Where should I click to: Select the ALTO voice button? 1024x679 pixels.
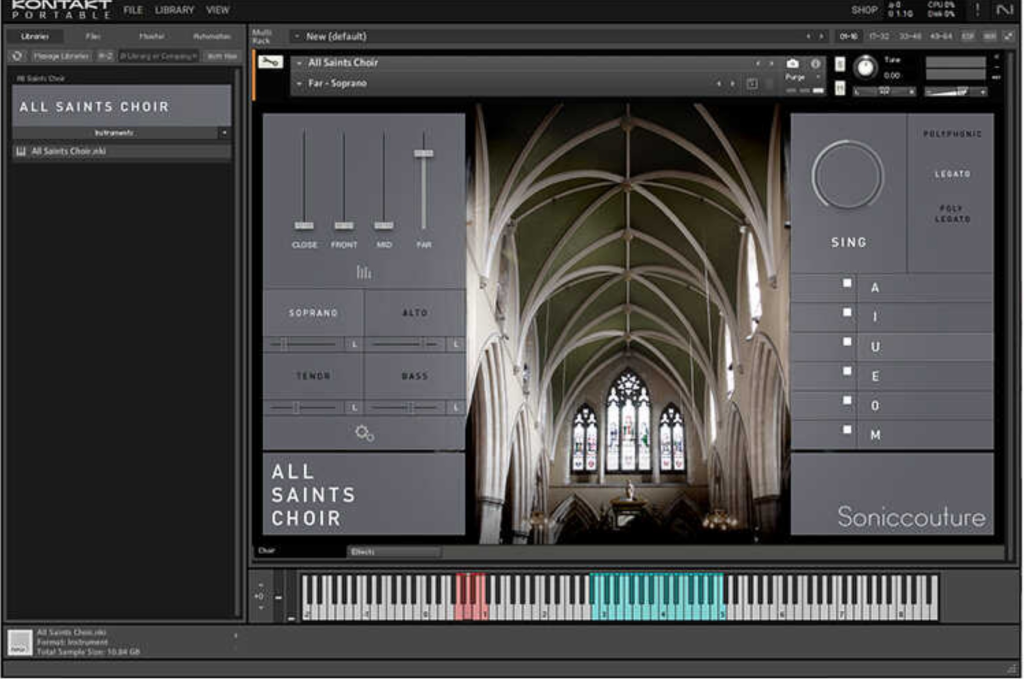coord(415,313)
